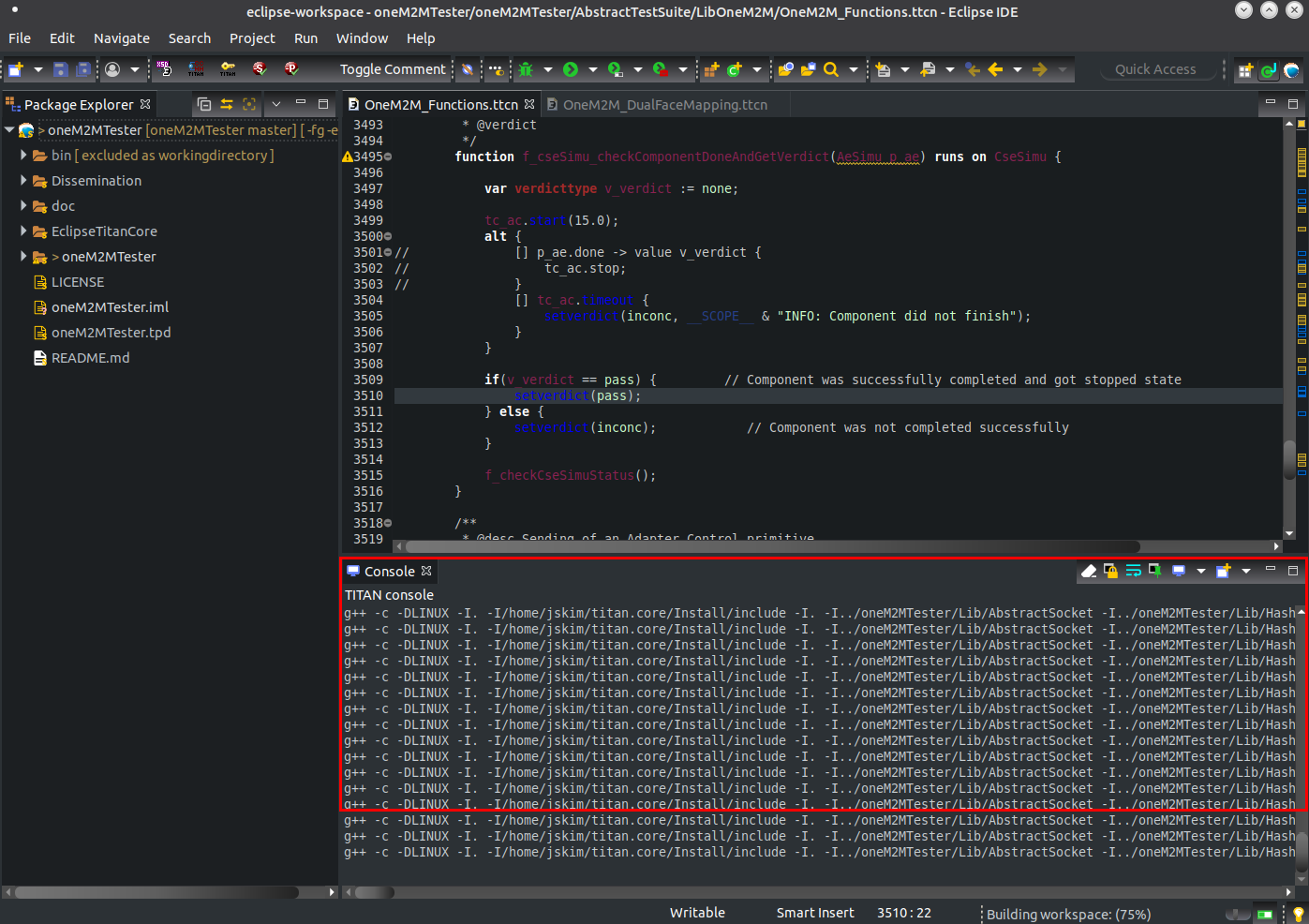Click the External Tools run icon

[x=661, y=69]
